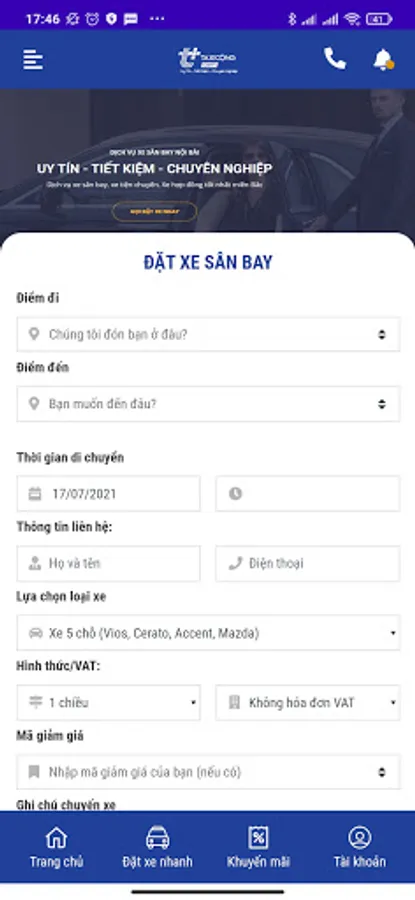415x900 pixels.
Task: Go to Trang chủ home tab
Action: click(x=56, y=847)
